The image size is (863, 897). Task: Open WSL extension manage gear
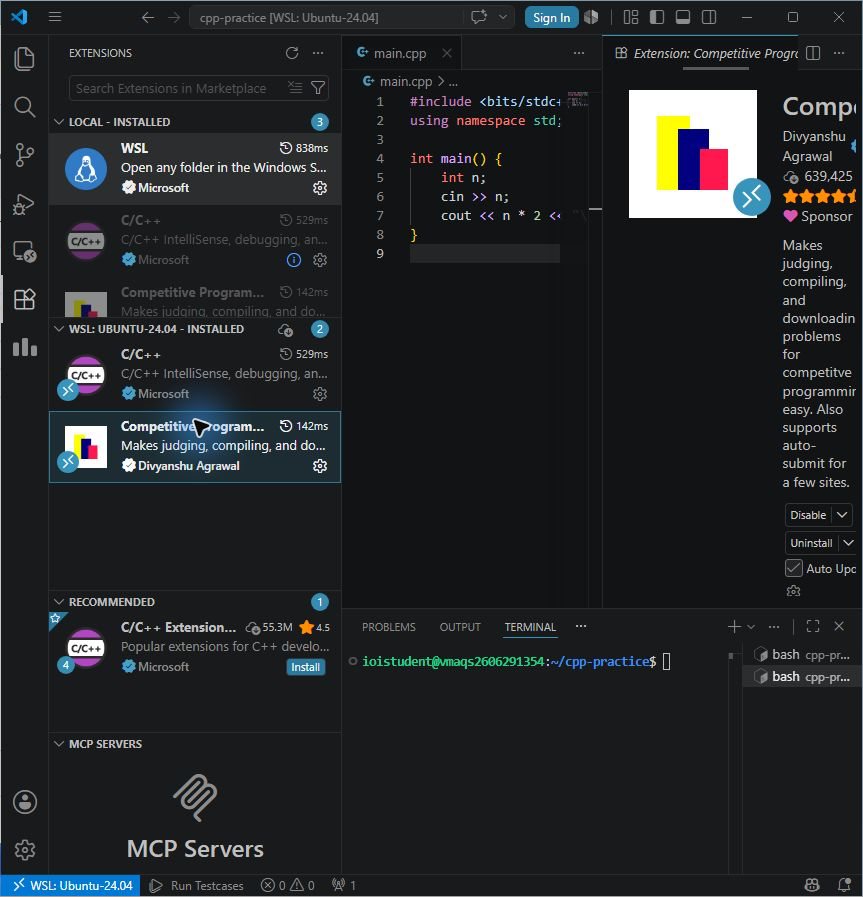(x=320, y=188)
